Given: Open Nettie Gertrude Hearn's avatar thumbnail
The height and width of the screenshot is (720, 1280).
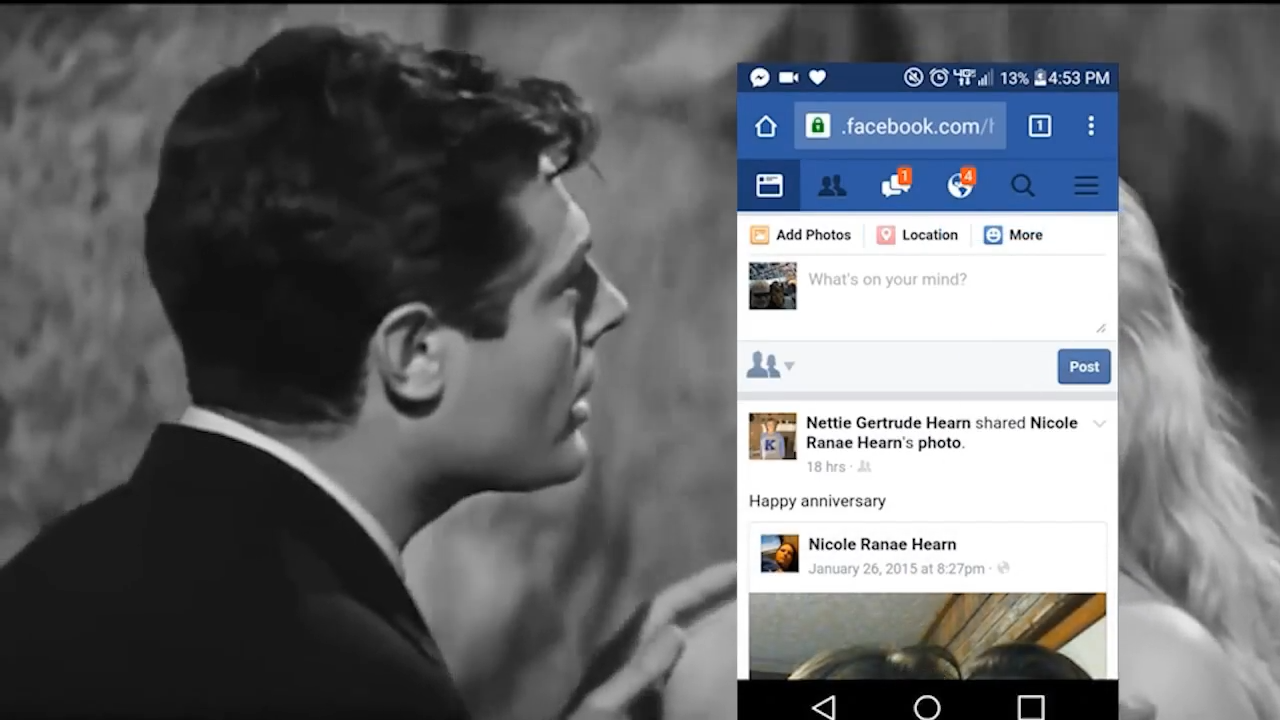Looking at the screenshot, I should (x=773, y=436).
